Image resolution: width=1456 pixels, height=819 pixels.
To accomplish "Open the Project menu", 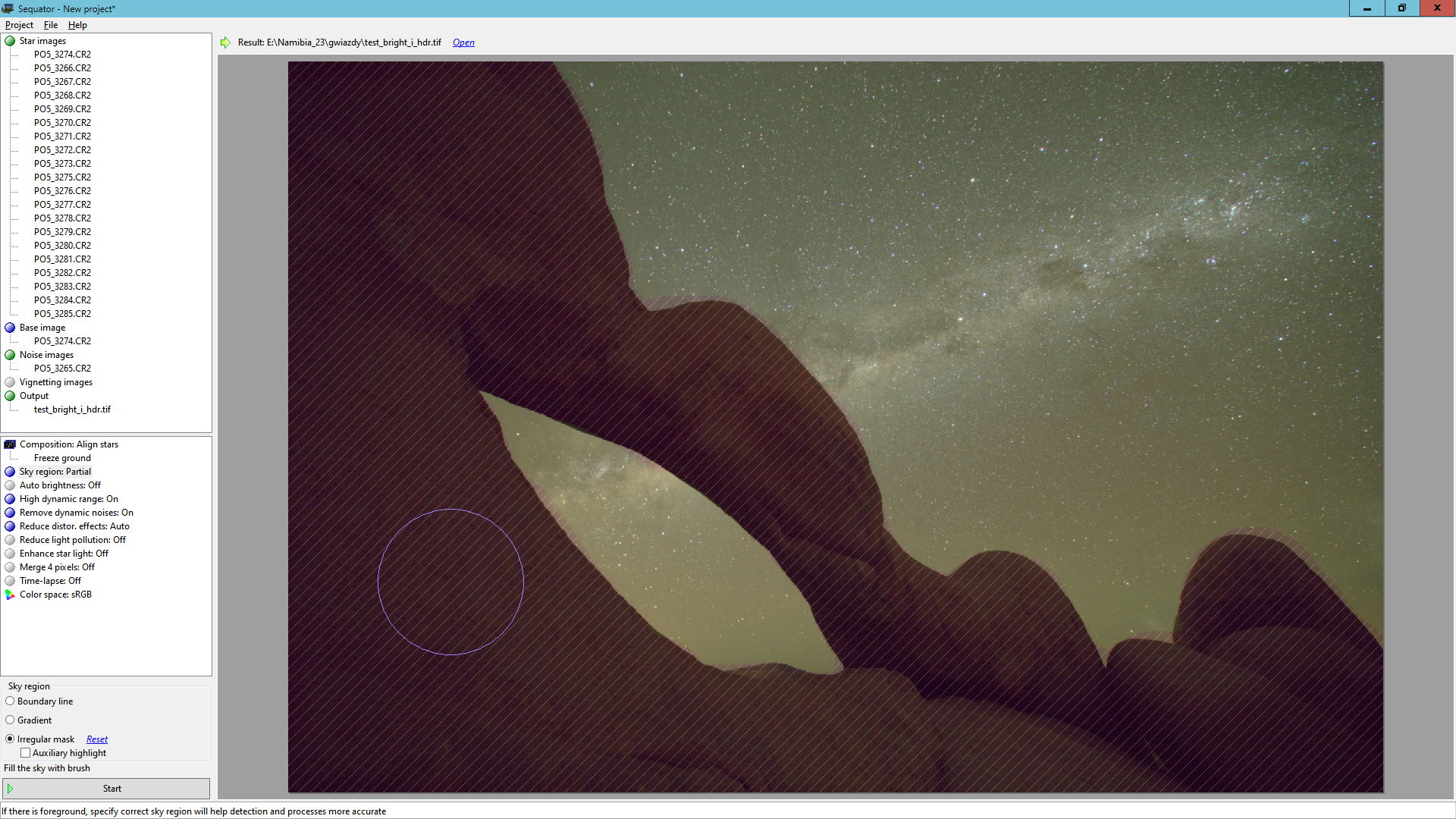I will pyautogui.click(x=19, y=25).
